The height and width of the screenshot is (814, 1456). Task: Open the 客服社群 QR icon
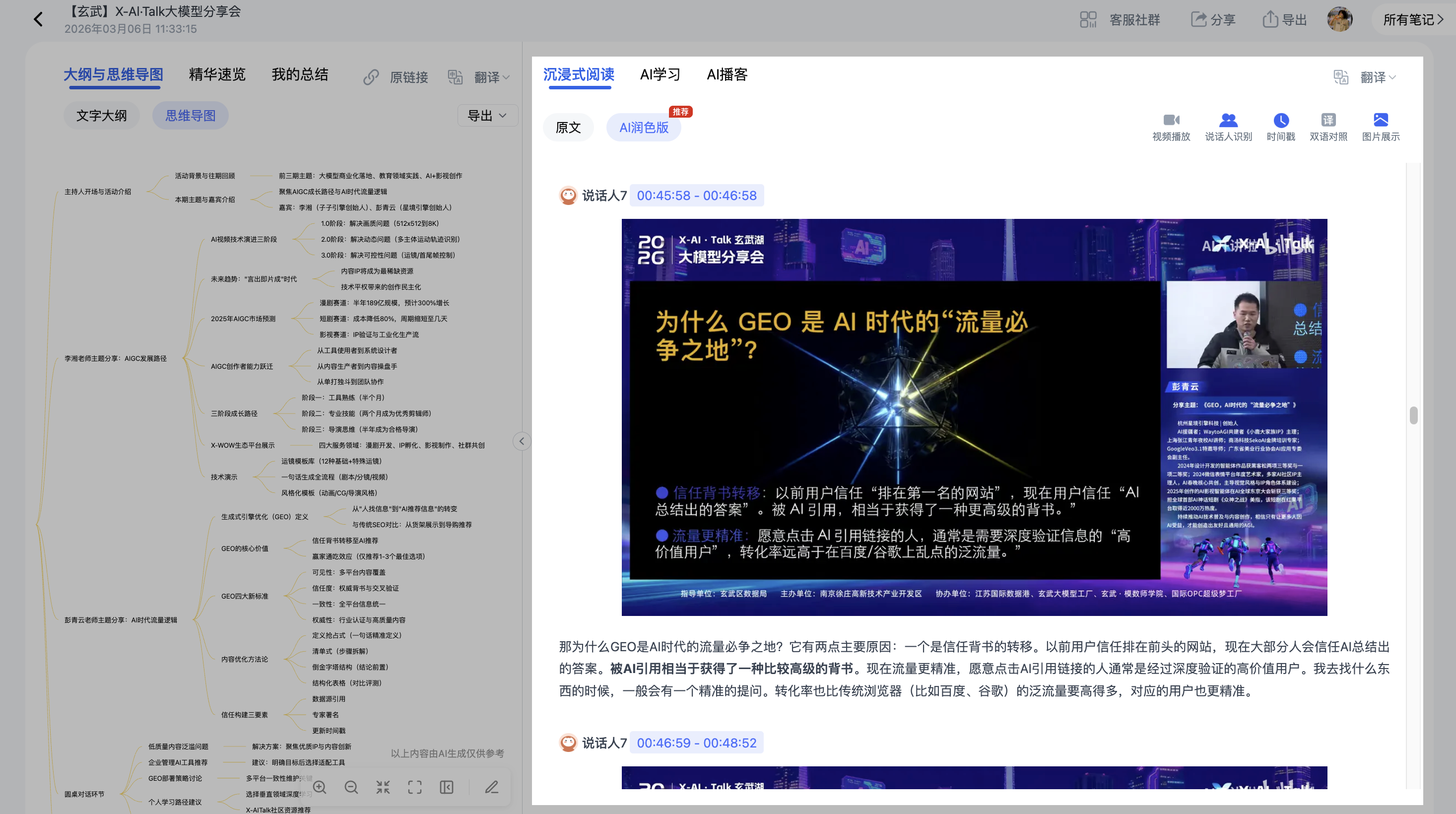[x=1087, y=20]
